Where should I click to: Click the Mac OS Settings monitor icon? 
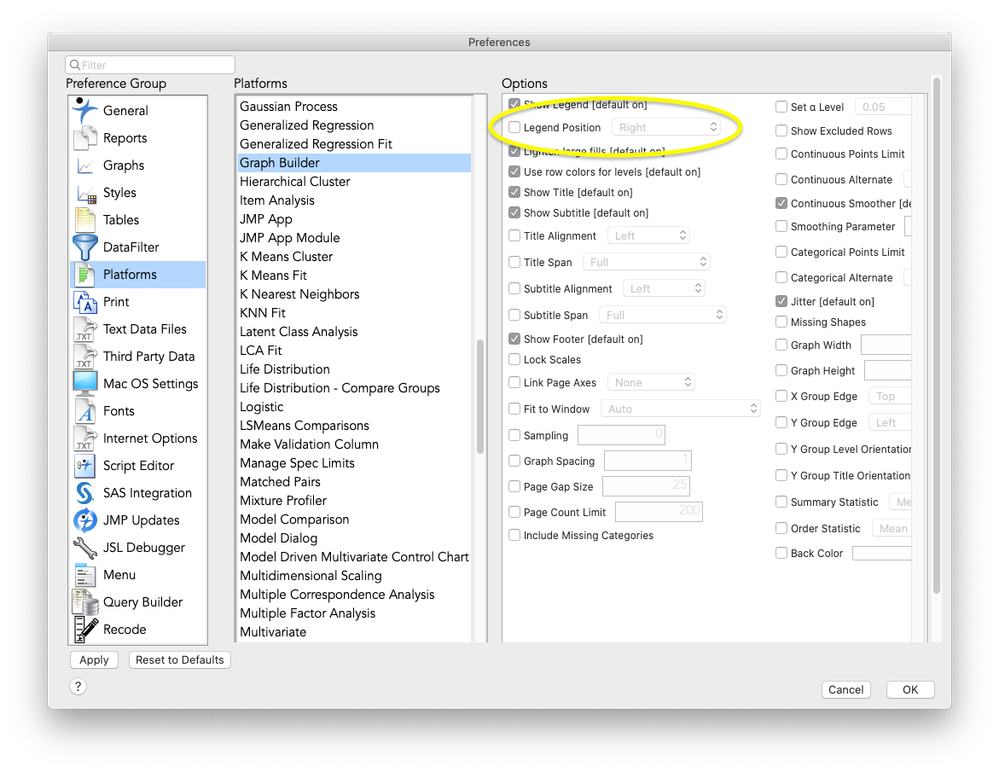[85, 383]
